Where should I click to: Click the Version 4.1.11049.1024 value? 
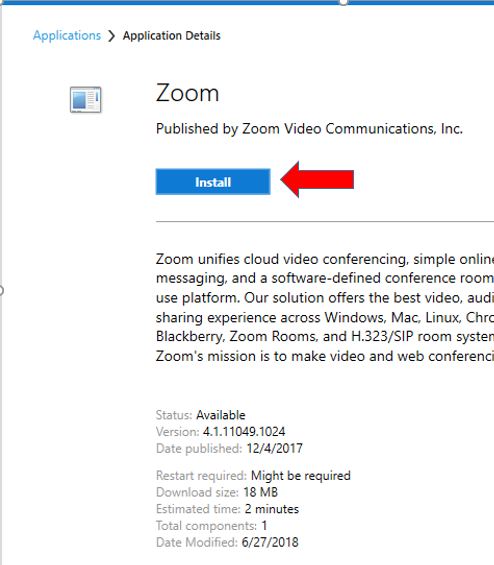(x=244, y=432)
